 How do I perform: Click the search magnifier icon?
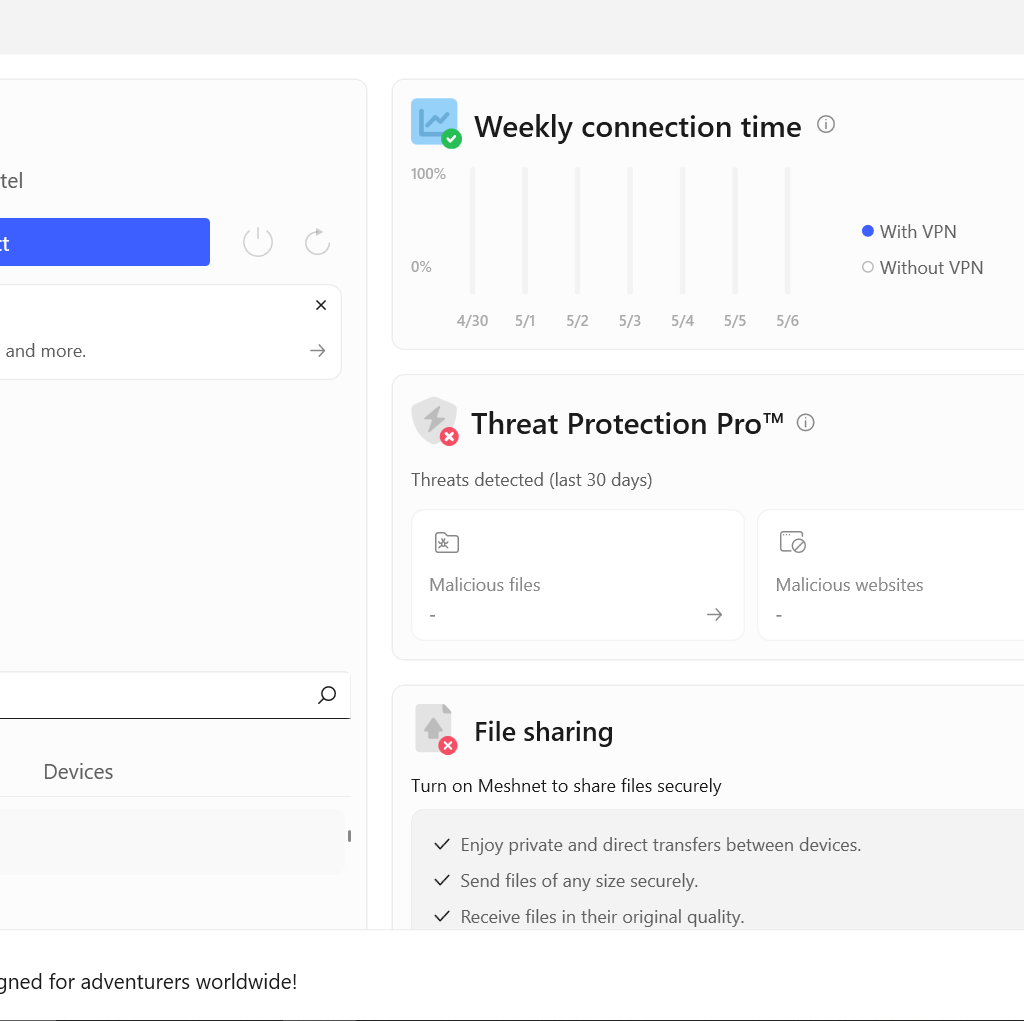tap(327, 694)
